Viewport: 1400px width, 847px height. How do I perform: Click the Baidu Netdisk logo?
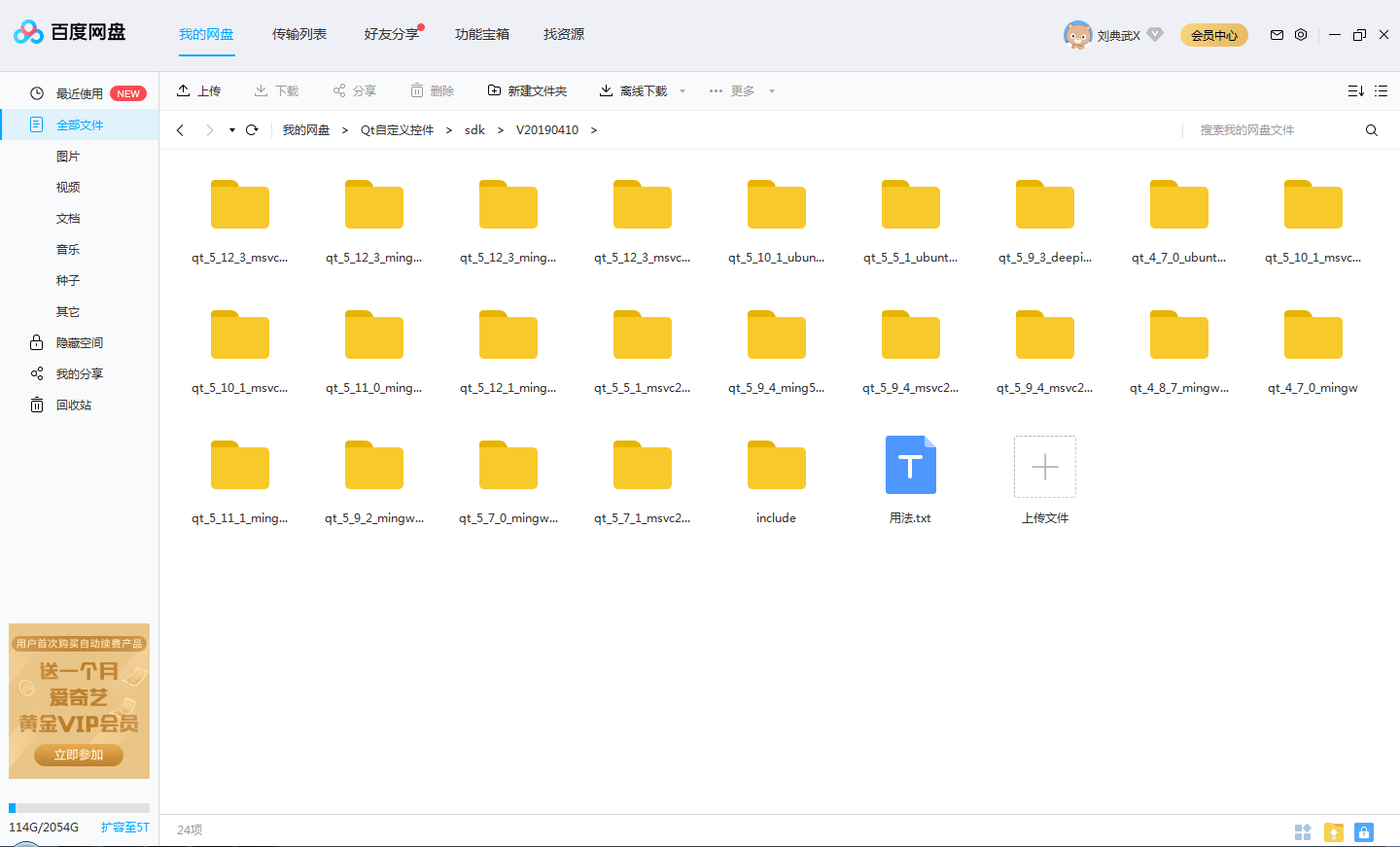point(70,33)
